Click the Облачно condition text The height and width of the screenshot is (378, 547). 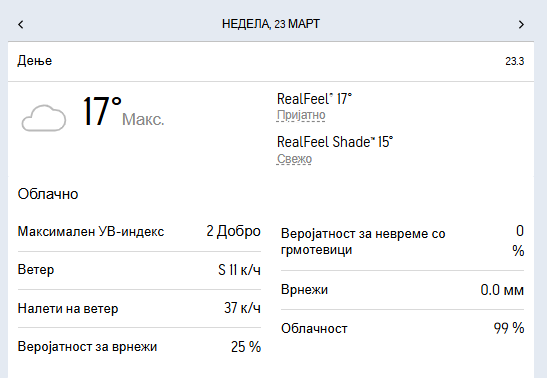point(48,194)
